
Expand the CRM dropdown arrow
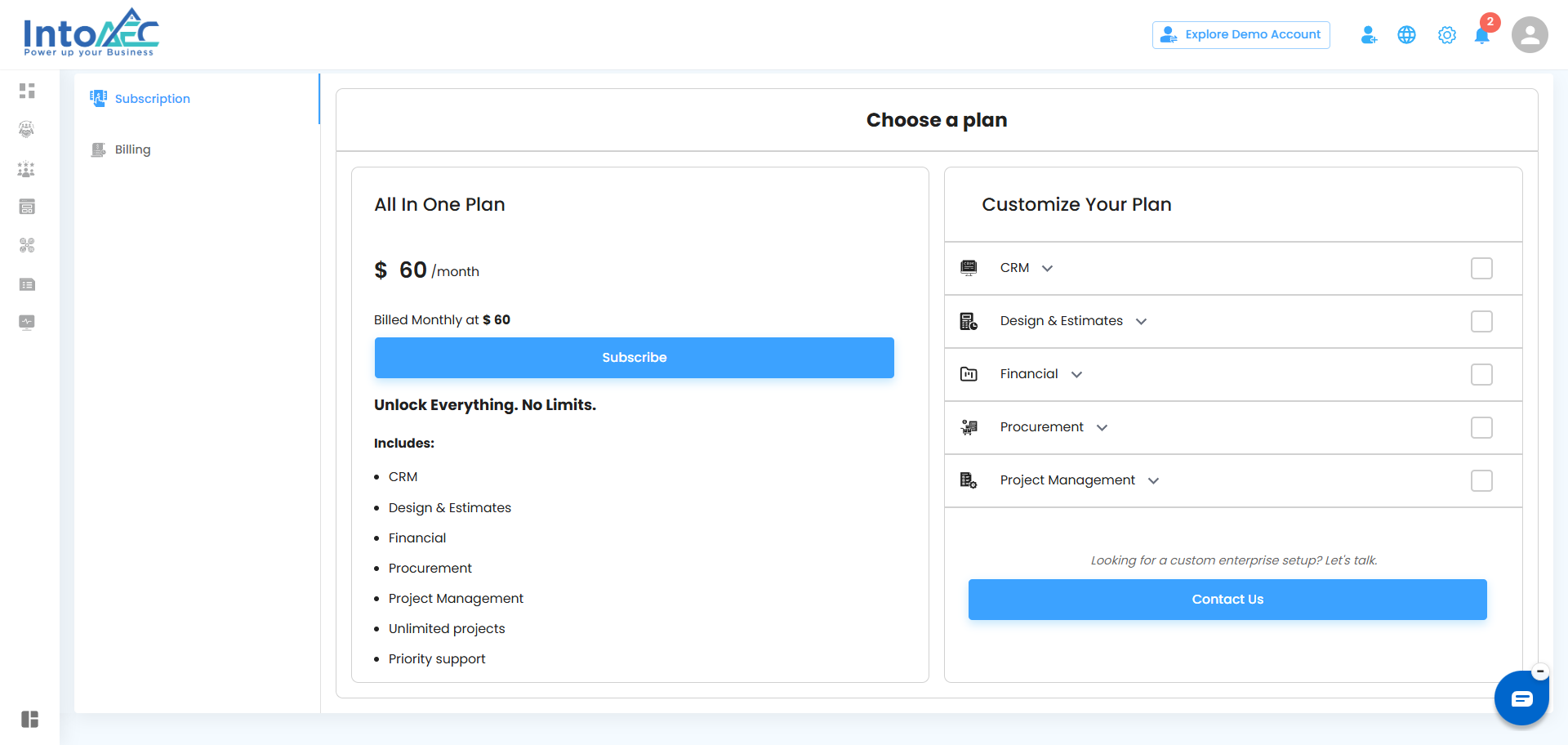[x=1047, y=269]
